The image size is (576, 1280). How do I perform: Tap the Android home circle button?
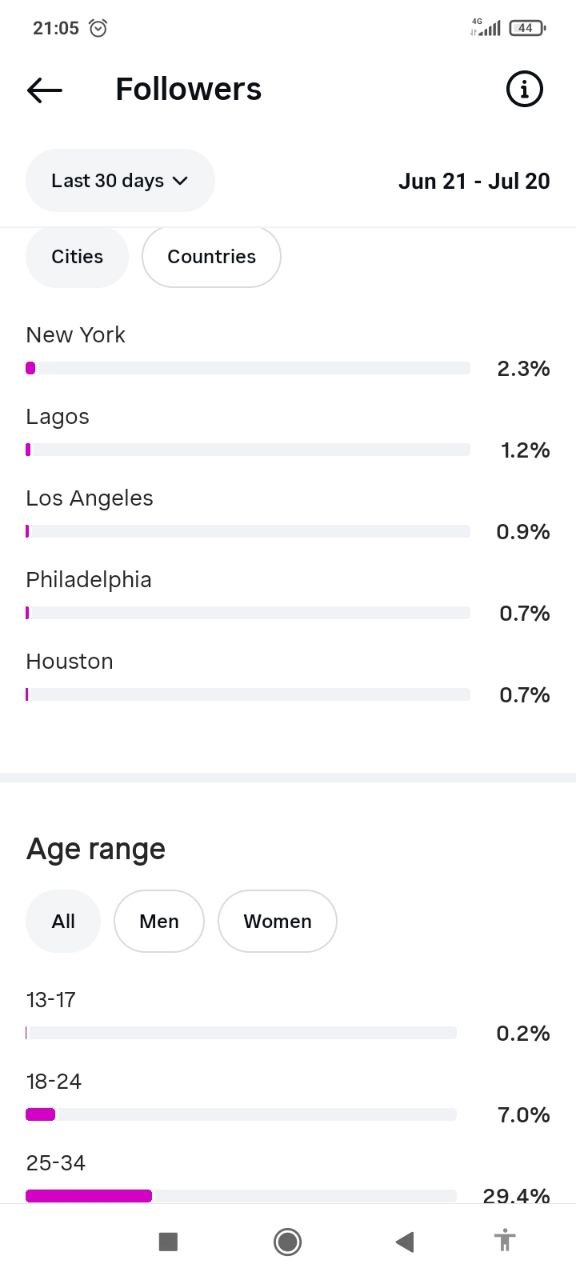(x=287, y=1242)
